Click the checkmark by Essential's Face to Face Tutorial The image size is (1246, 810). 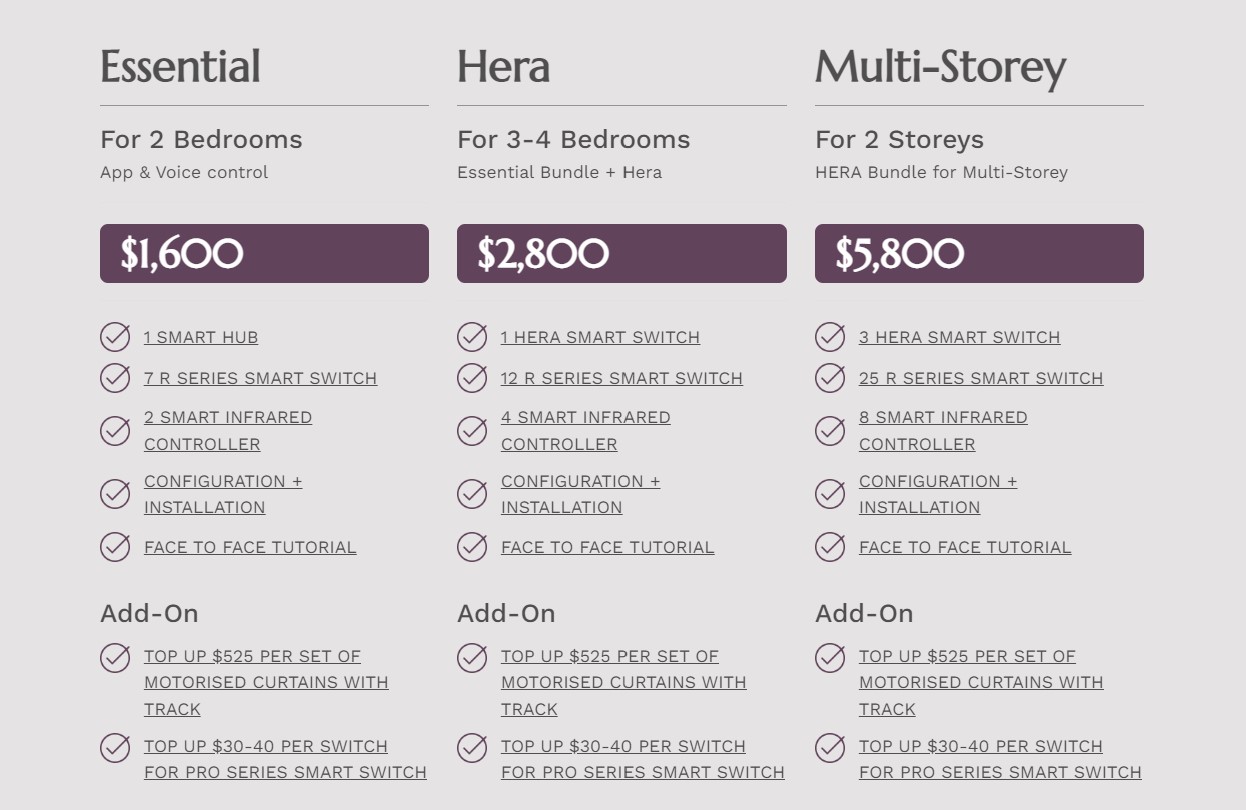pos(115,547)
